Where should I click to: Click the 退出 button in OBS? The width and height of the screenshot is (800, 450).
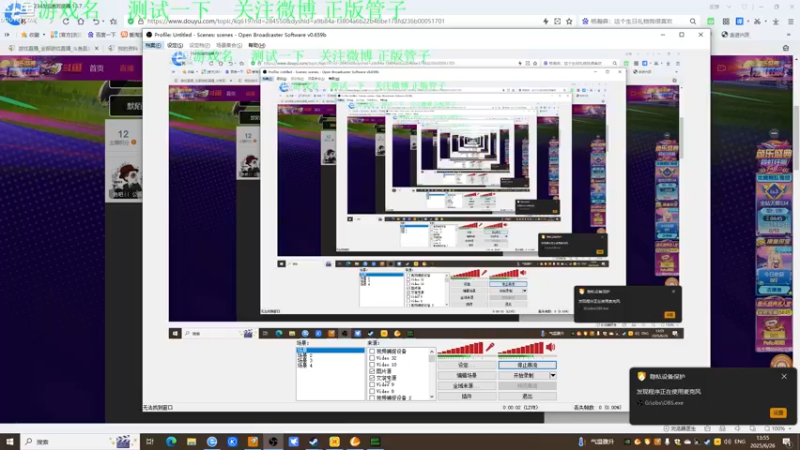tap(527, 396)
